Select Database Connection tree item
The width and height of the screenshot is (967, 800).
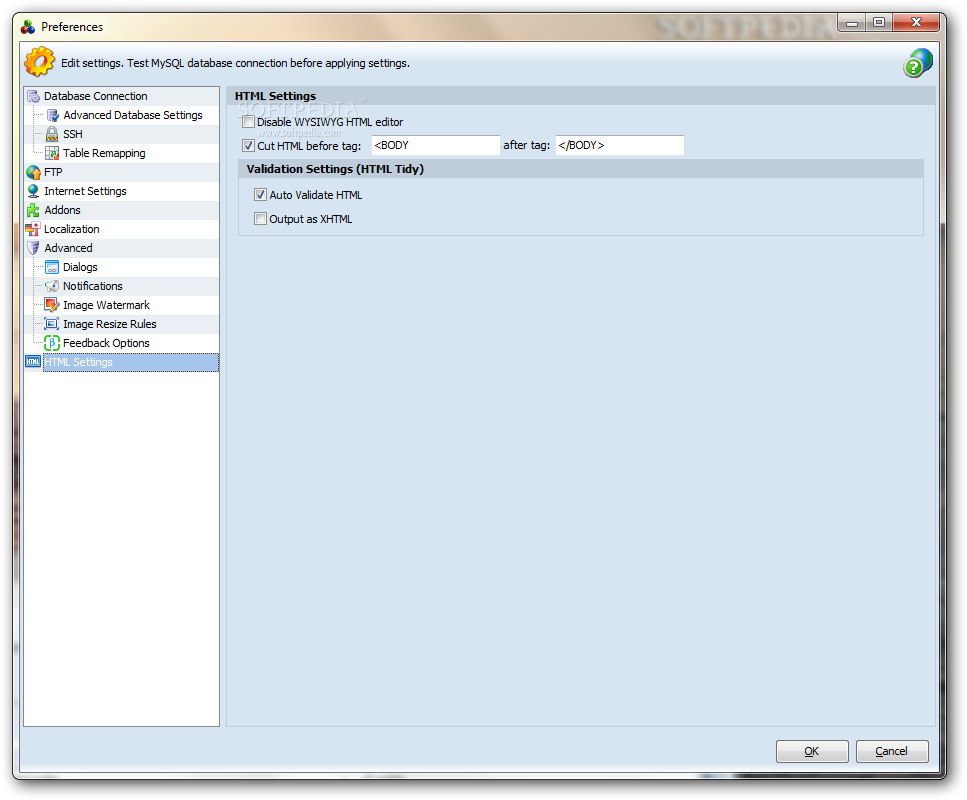96,96
